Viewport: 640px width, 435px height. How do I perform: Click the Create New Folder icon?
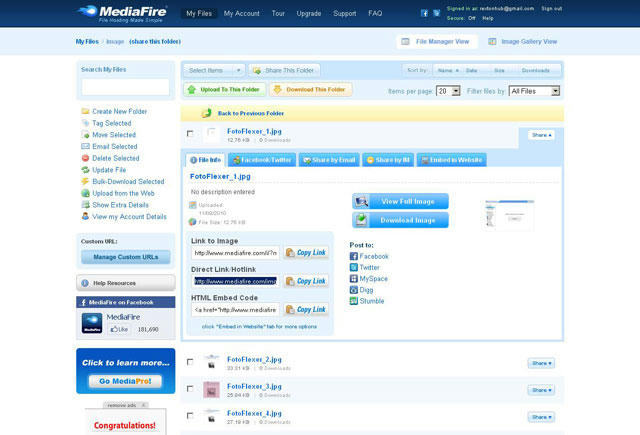(85, 111)
